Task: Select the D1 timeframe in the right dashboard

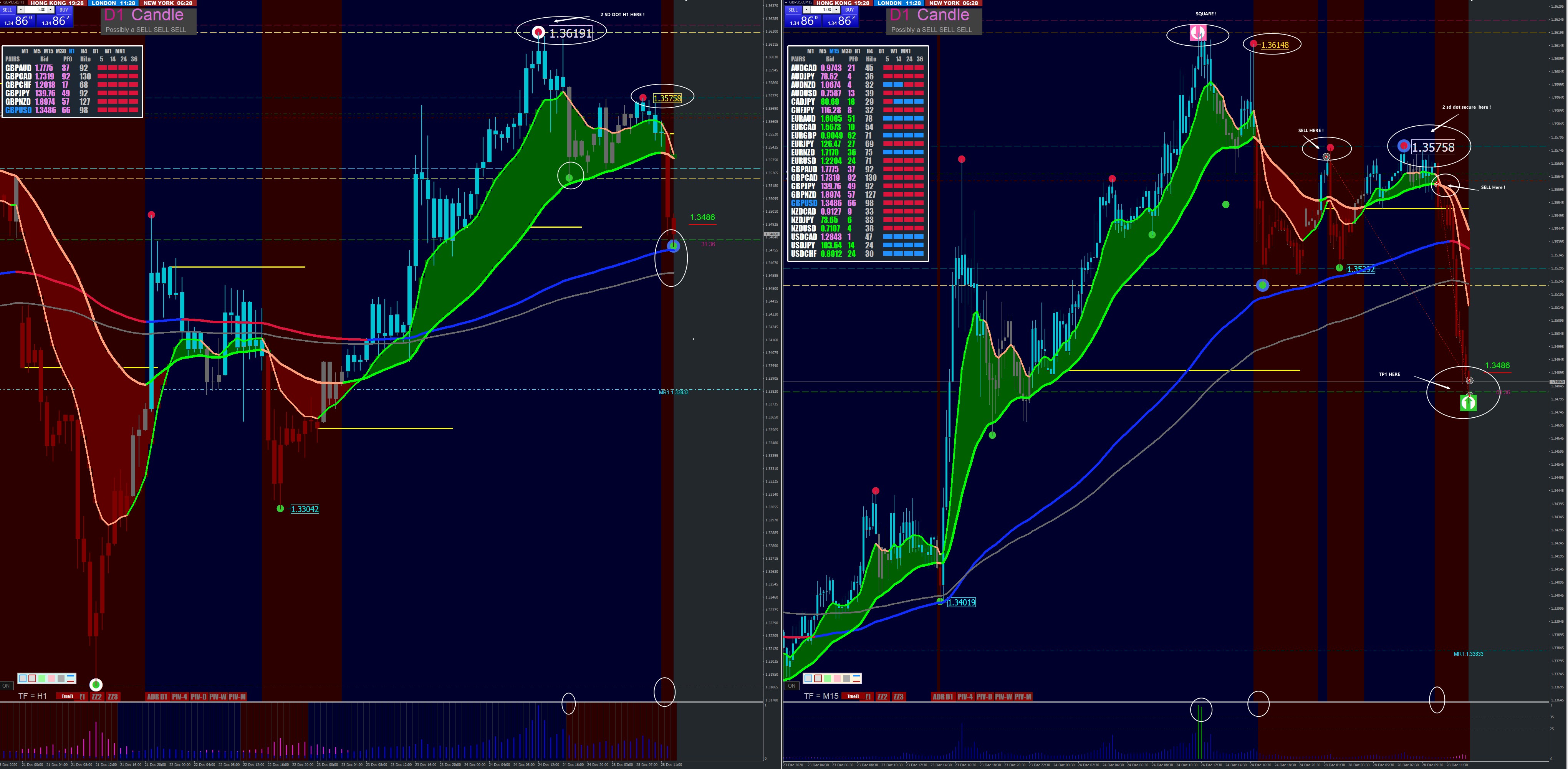Action: (x=881, y=51)
